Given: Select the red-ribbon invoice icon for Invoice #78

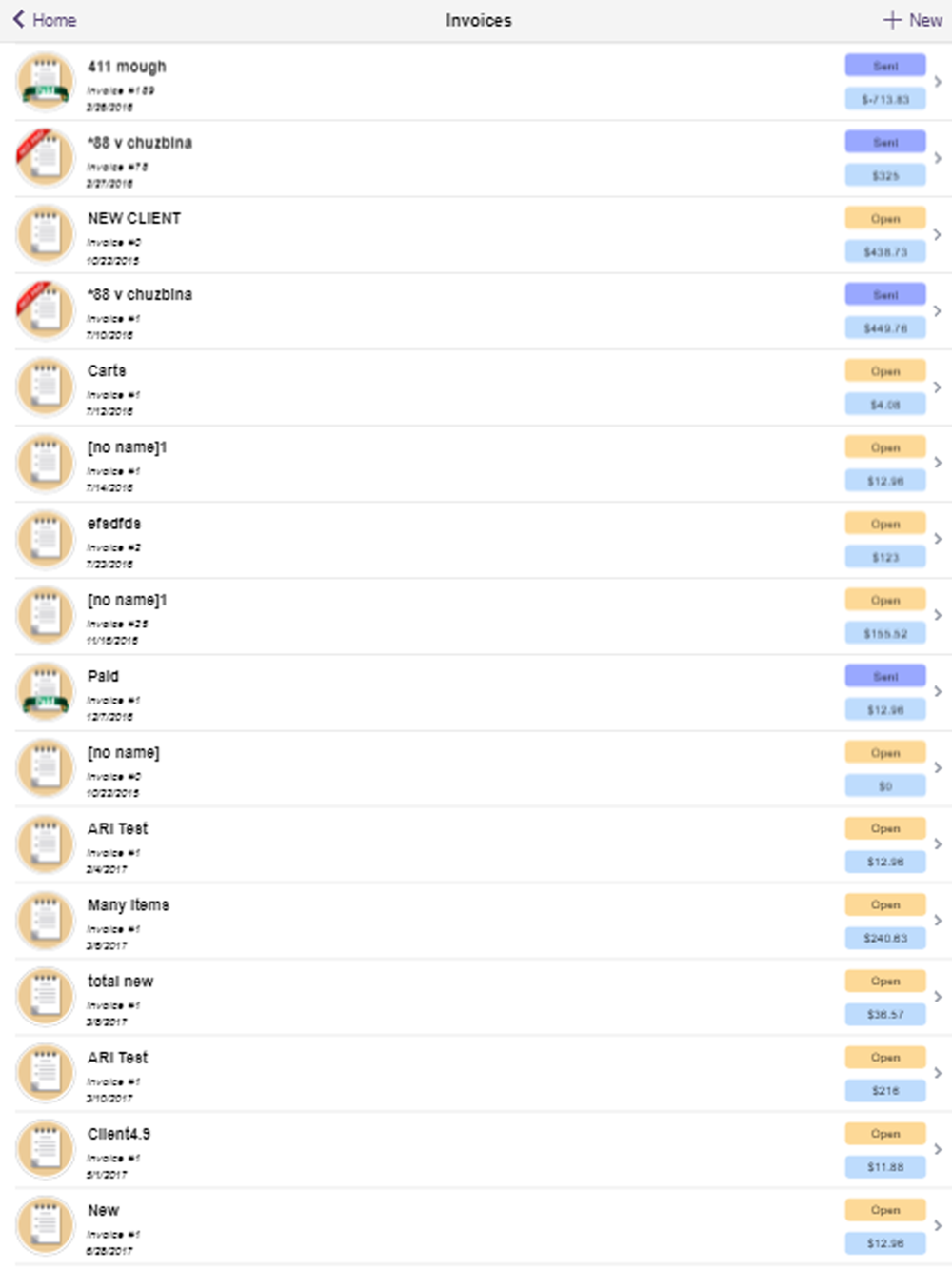Looking at the screenshot, I should 45,158.
